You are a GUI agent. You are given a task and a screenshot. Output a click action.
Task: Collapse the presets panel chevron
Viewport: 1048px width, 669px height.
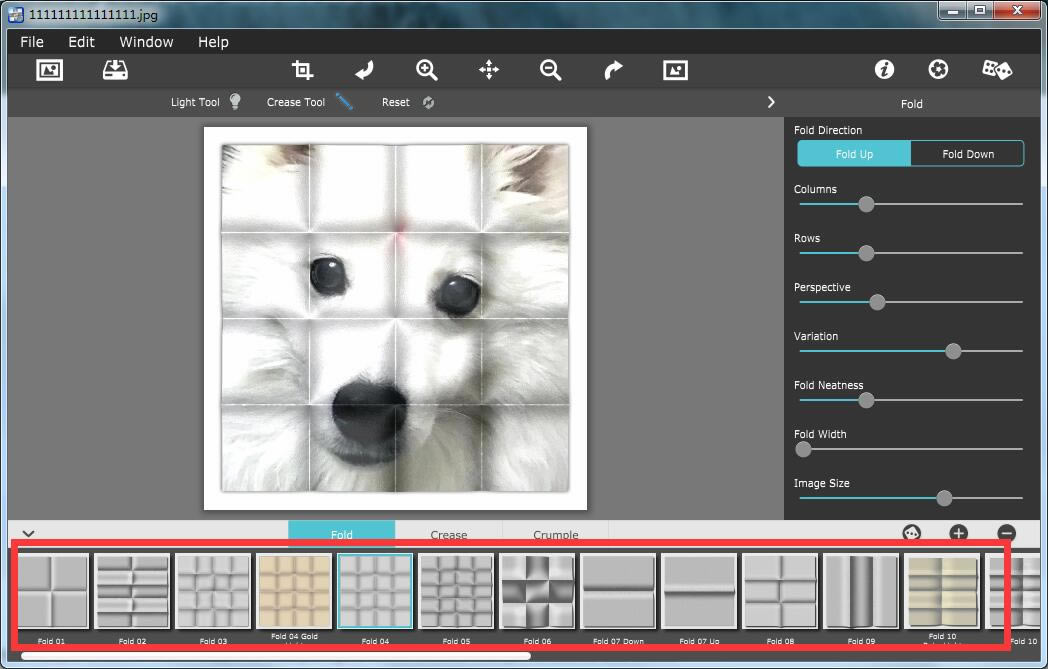click(28, 534)
